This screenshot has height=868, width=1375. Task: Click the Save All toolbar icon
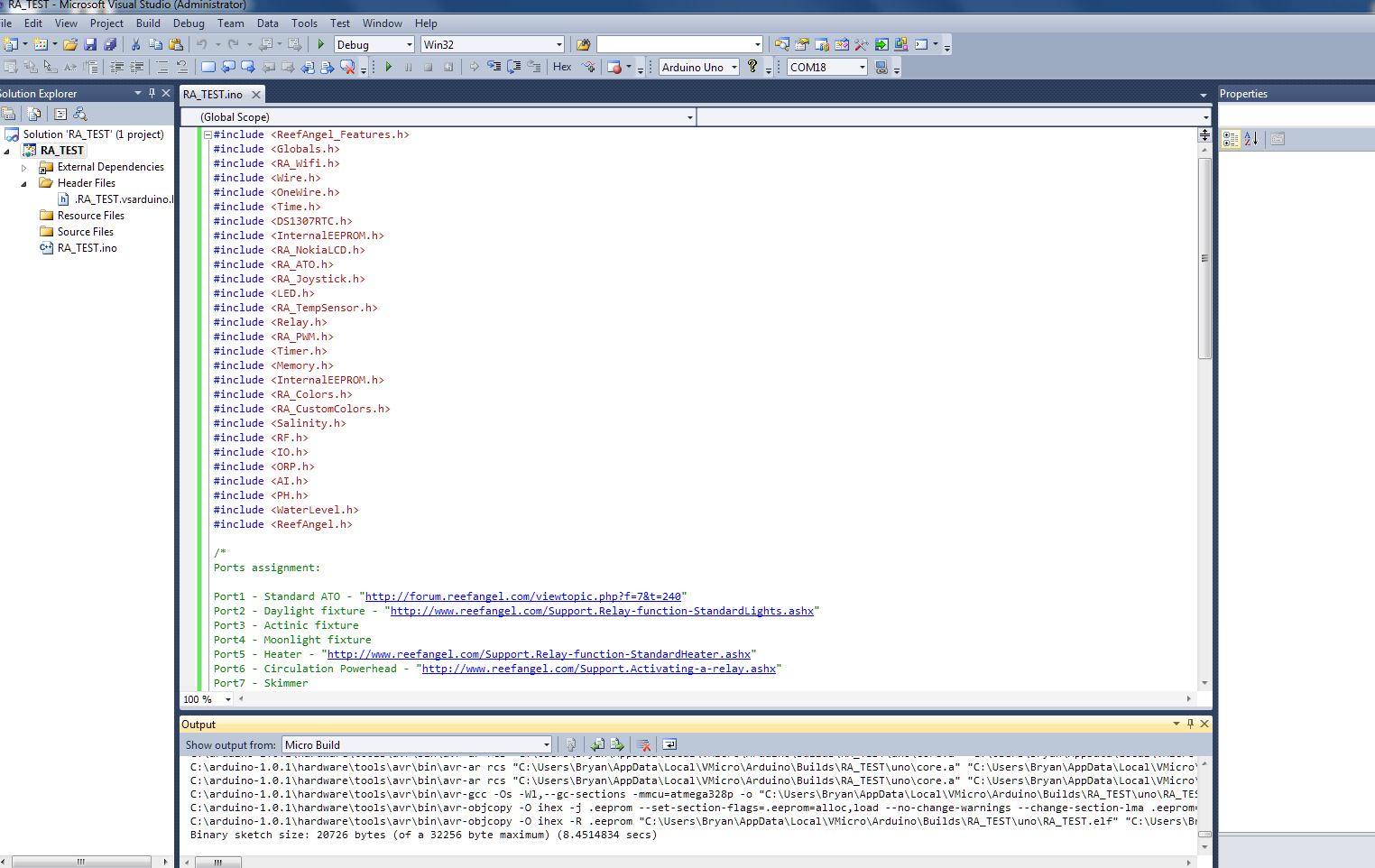pyautogui.click(x=110, y=44)
